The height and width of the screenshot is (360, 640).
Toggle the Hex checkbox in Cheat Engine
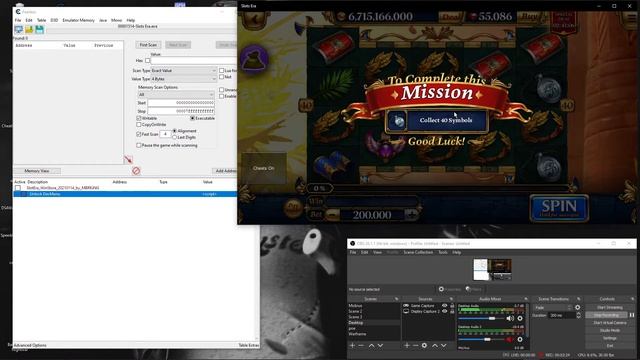[147, 60]
